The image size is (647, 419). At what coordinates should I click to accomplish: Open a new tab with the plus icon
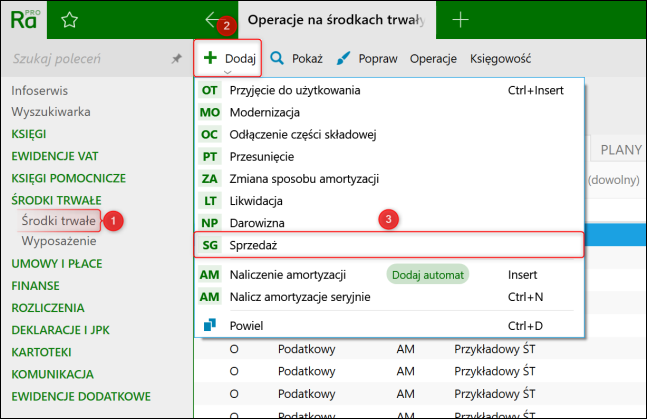(x=460, y=19)
